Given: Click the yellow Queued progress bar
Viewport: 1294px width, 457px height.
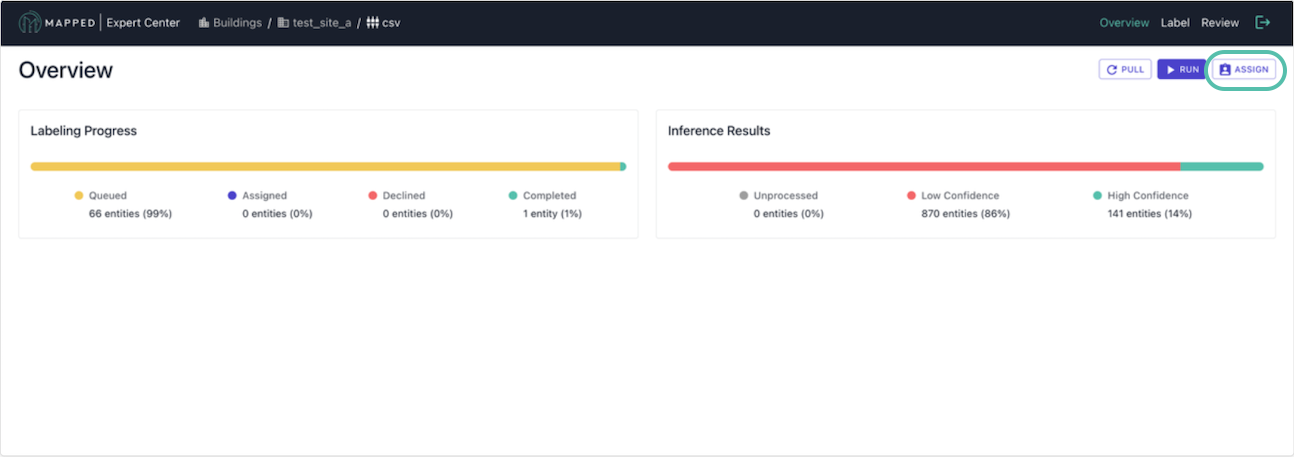Looking at the screenshot, I should tap(325, 166).
